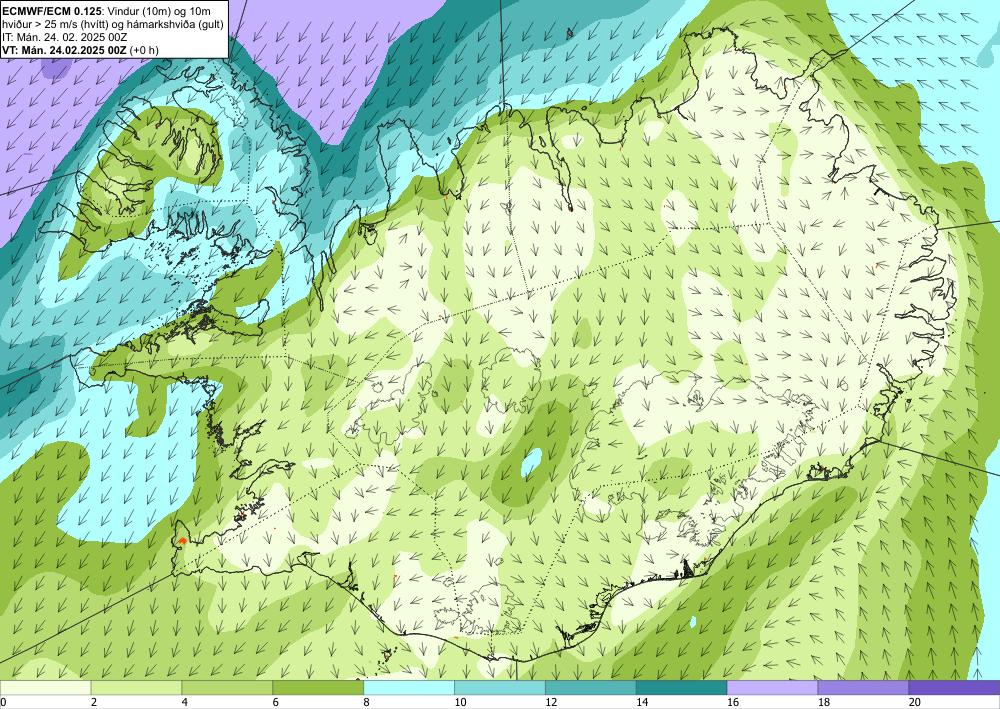Click the legend scale label "16"
Viewport: 1000px width, 709px height.
[733, 702]
